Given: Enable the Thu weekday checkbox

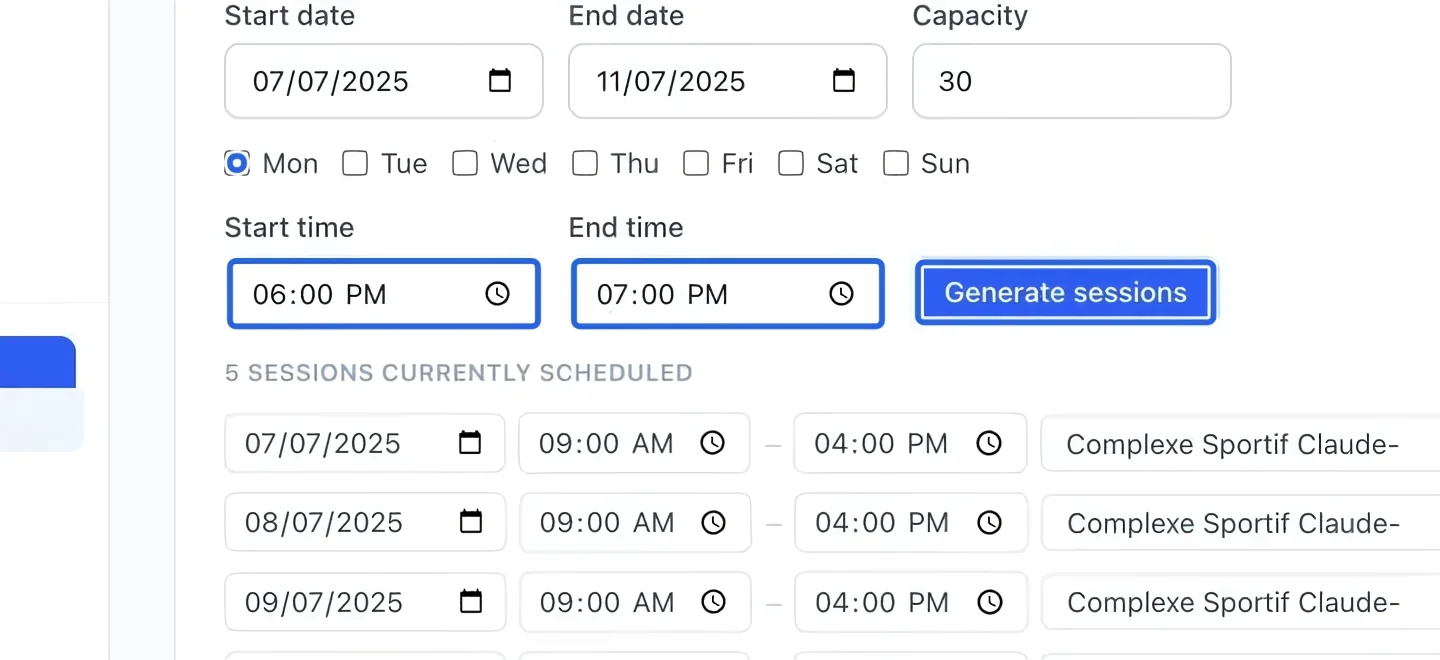Looking at the screenshot, I should point(585,163).
